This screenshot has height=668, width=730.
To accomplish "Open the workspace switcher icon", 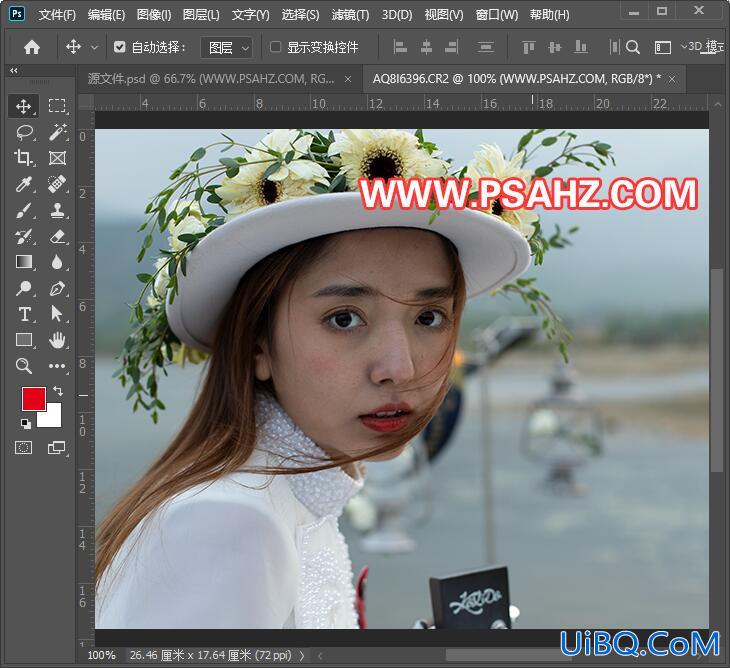I will (662, 47).
